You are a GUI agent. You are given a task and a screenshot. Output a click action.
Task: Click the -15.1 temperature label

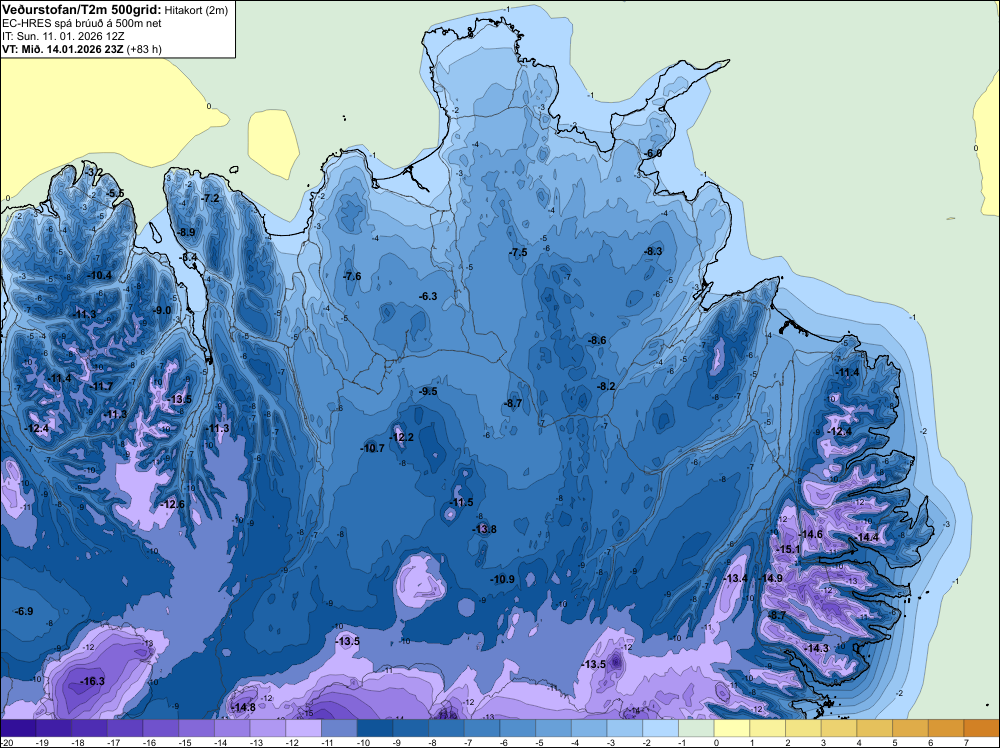tap(788, 550)
